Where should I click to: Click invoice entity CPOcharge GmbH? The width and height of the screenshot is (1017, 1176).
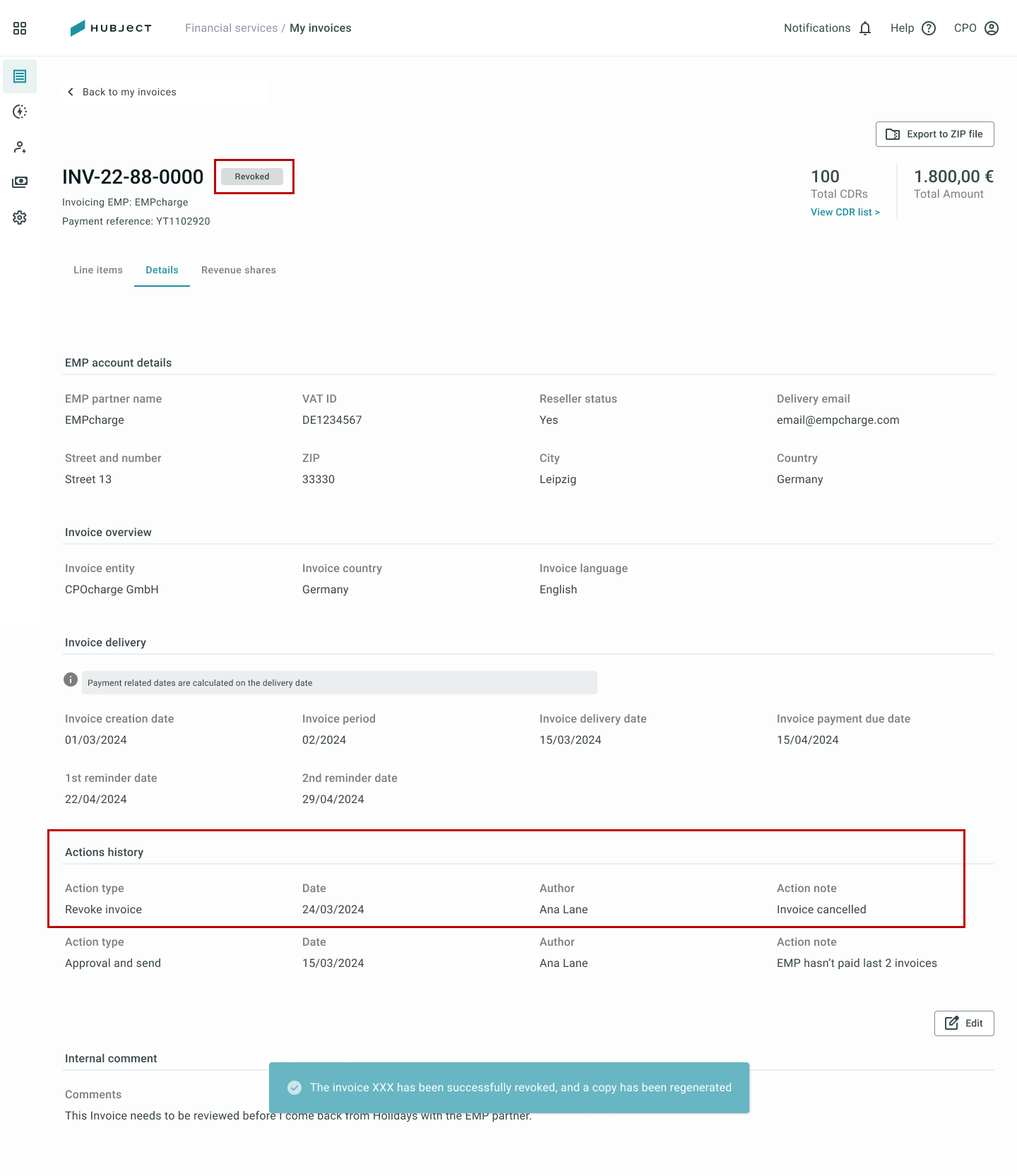[x=112, y=590]
